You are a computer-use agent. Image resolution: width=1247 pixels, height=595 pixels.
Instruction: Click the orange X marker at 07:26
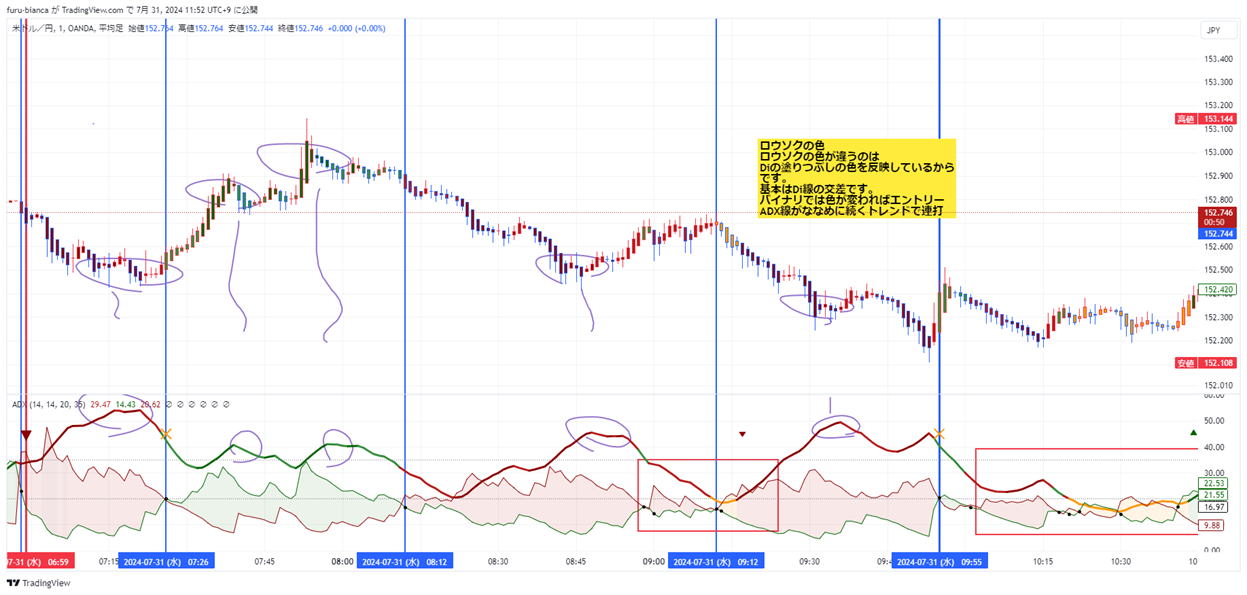click(166, 434)
